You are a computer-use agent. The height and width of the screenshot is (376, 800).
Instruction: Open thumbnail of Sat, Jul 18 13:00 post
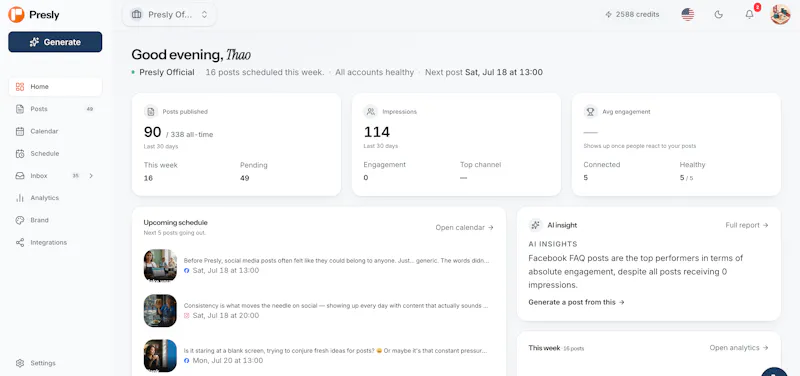click(160, 265)
